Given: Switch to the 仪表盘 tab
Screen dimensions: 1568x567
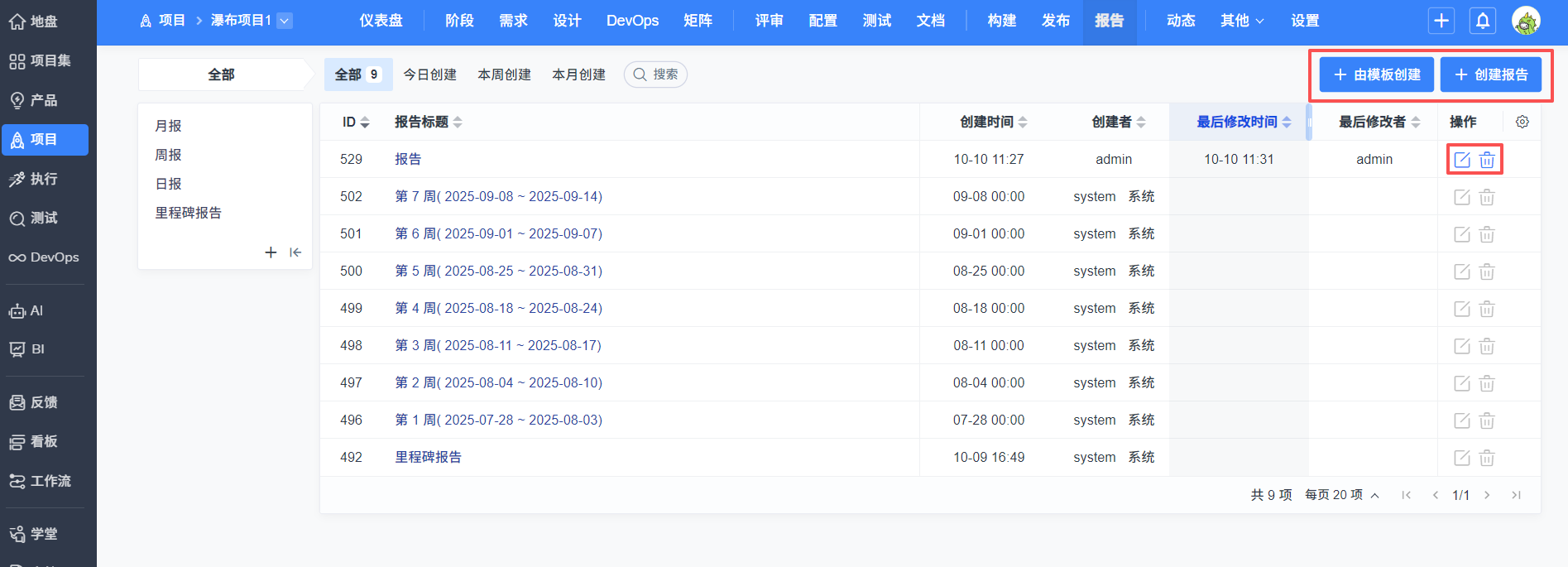Looking at the screenshot, I should [381, 21].
